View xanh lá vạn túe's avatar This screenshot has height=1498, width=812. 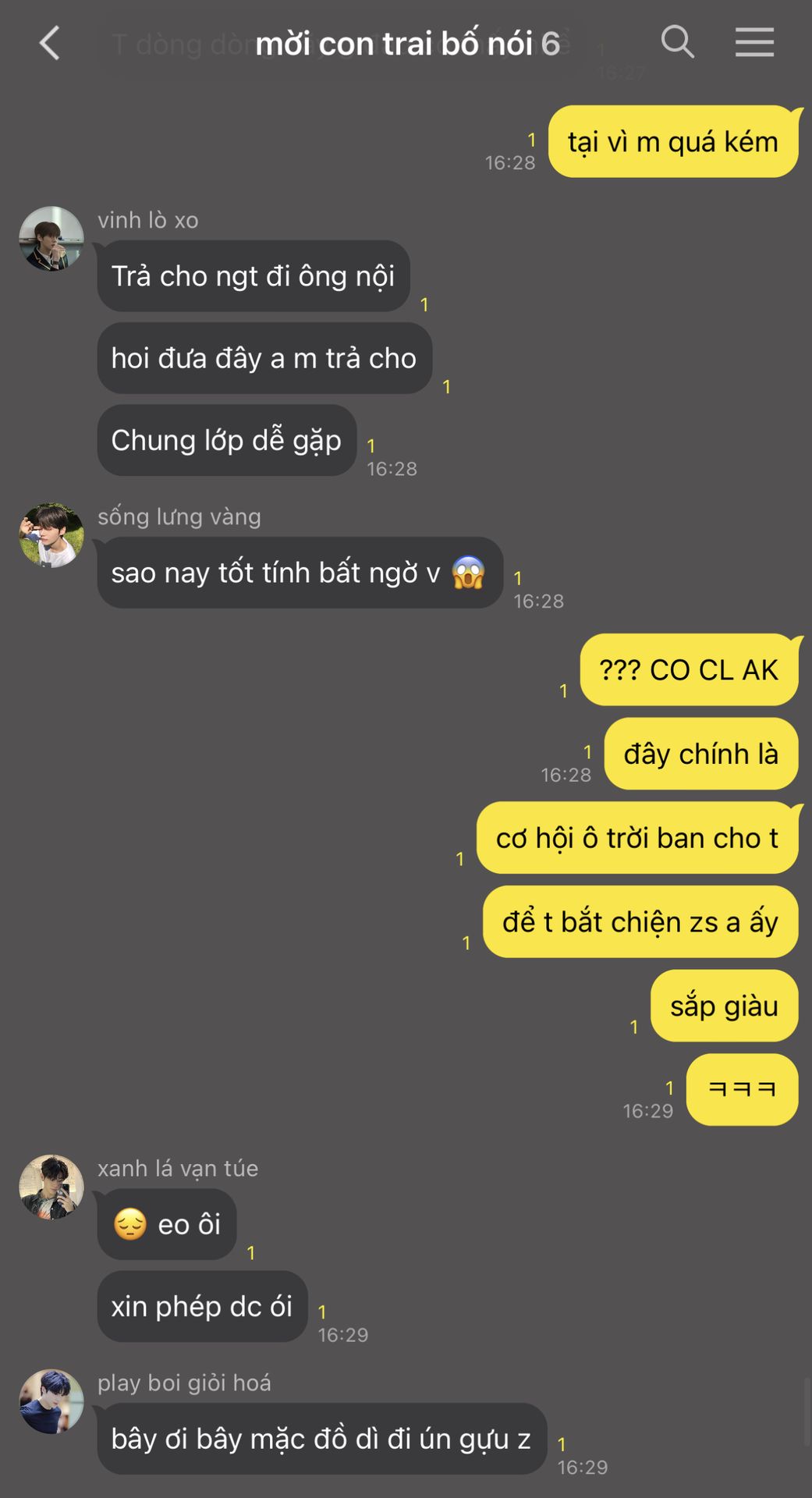click(x=51, y=1187)
